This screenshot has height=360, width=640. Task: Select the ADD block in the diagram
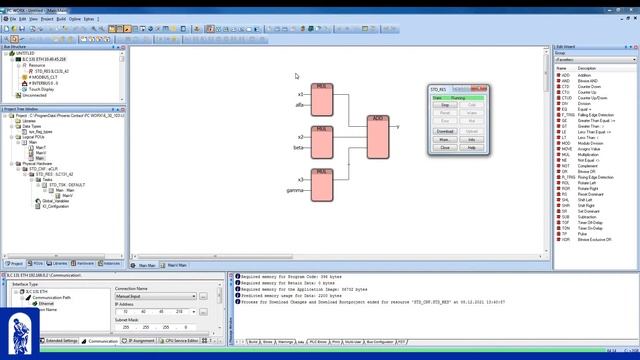coord(378,137)
